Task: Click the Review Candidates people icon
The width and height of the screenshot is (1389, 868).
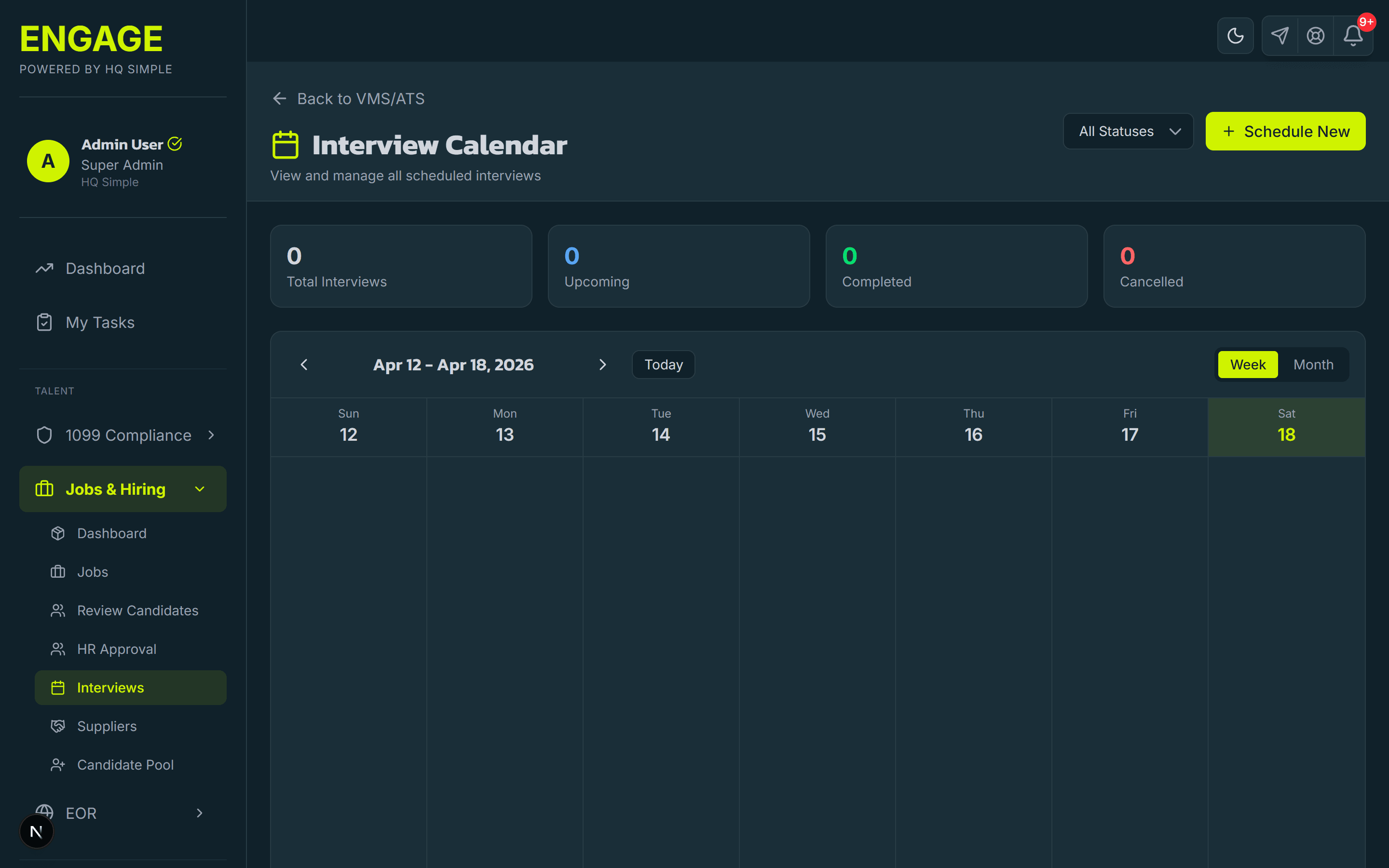Action: point(58,610)
